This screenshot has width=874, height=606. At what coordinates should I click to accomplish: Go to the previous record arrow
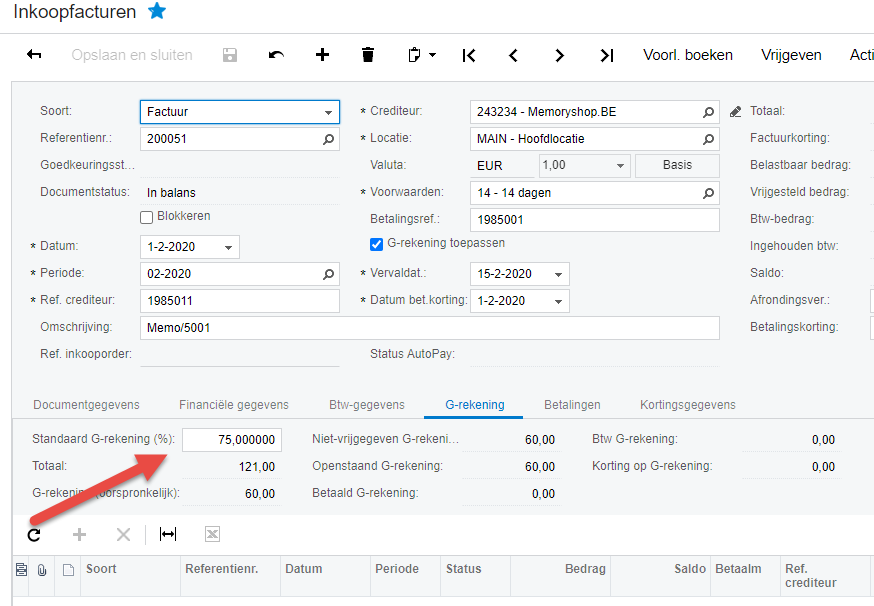pos(513,55)
